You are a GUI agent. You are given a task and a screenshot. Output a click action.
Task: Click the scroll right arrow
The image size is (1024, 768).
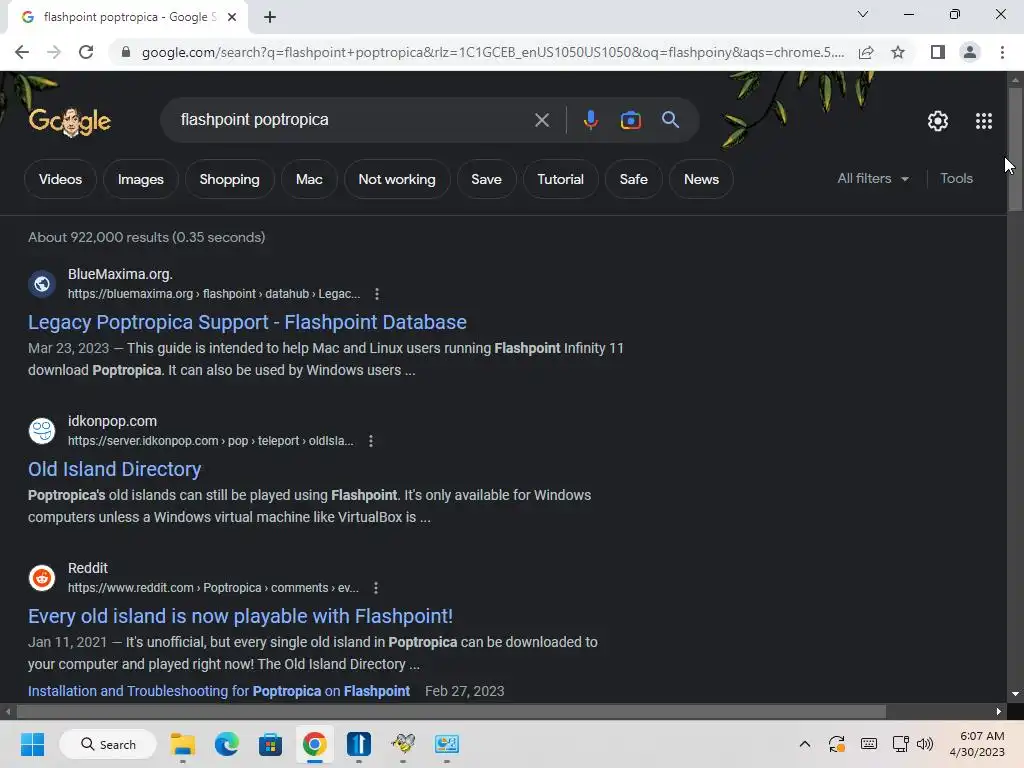coord(999,711)
